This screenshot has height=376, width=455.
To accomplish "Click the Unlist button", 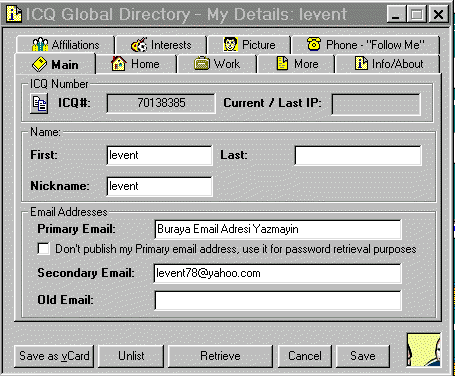I will 131,356.
